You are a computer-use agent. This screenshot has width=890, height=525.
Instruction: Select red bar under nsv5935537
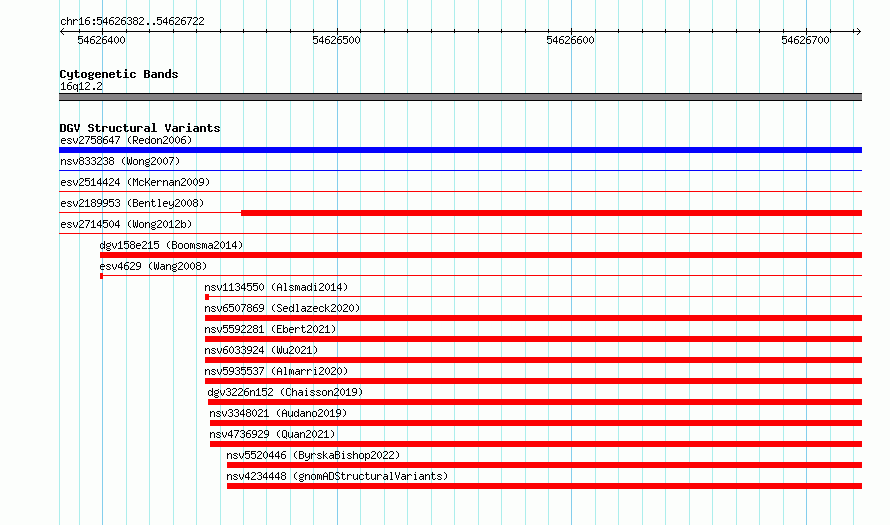point(534,381)
